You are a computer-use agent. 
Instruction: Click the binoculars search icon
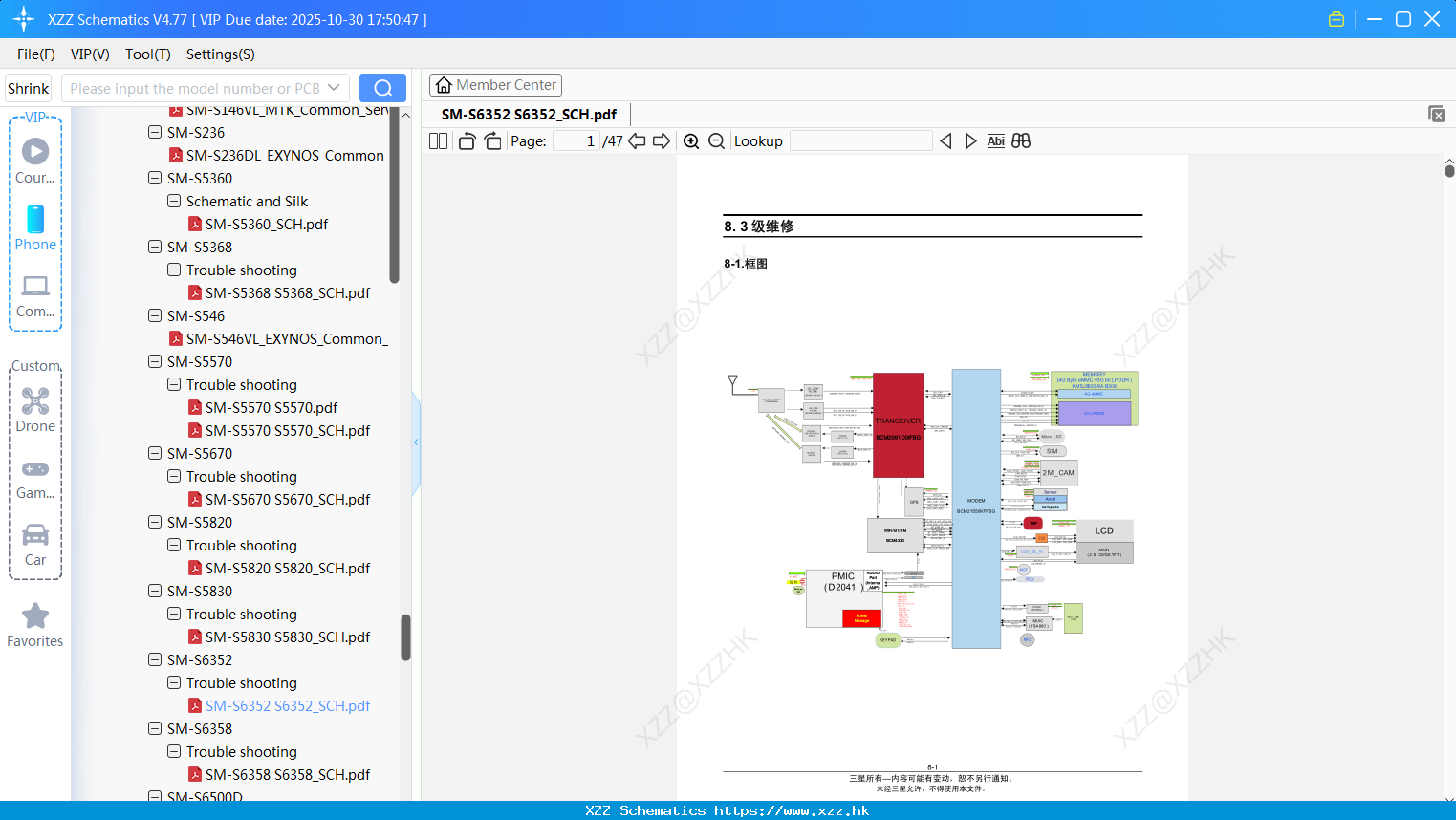tap(1021, 141)
